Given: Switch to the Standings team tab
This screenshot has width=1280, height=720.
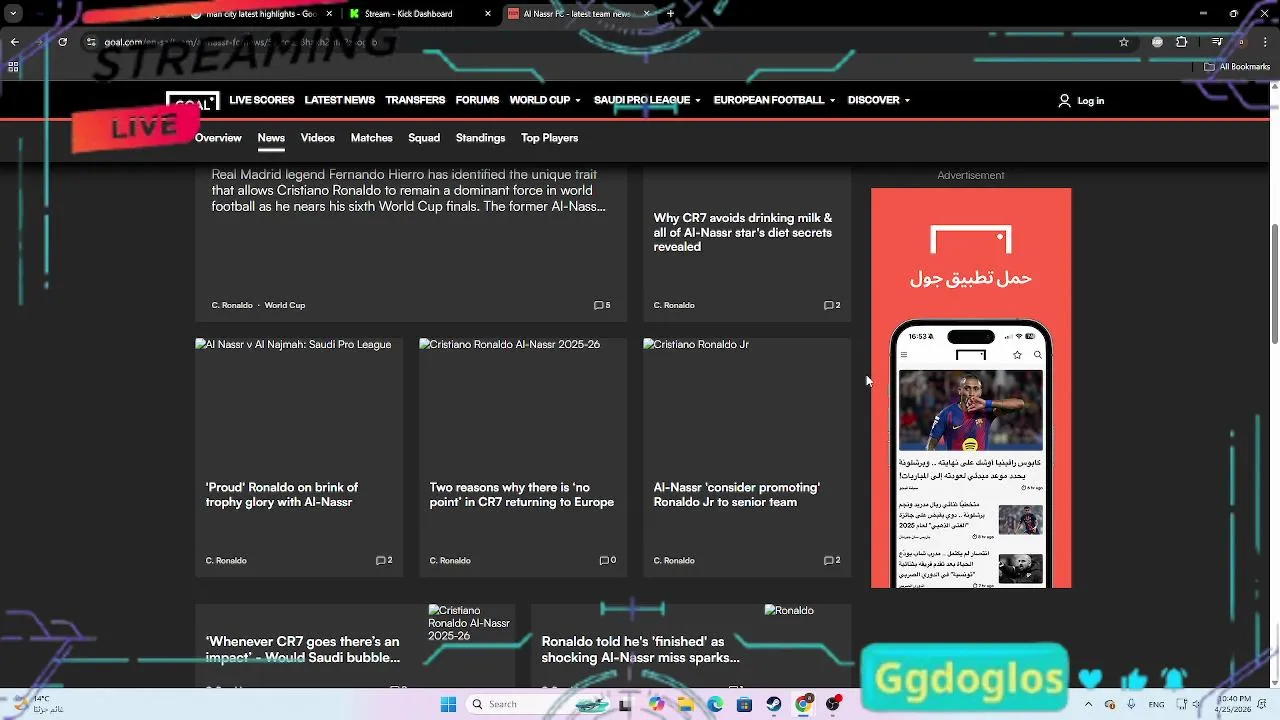Looking at the screenshot, I should click(x=480, y=138).
